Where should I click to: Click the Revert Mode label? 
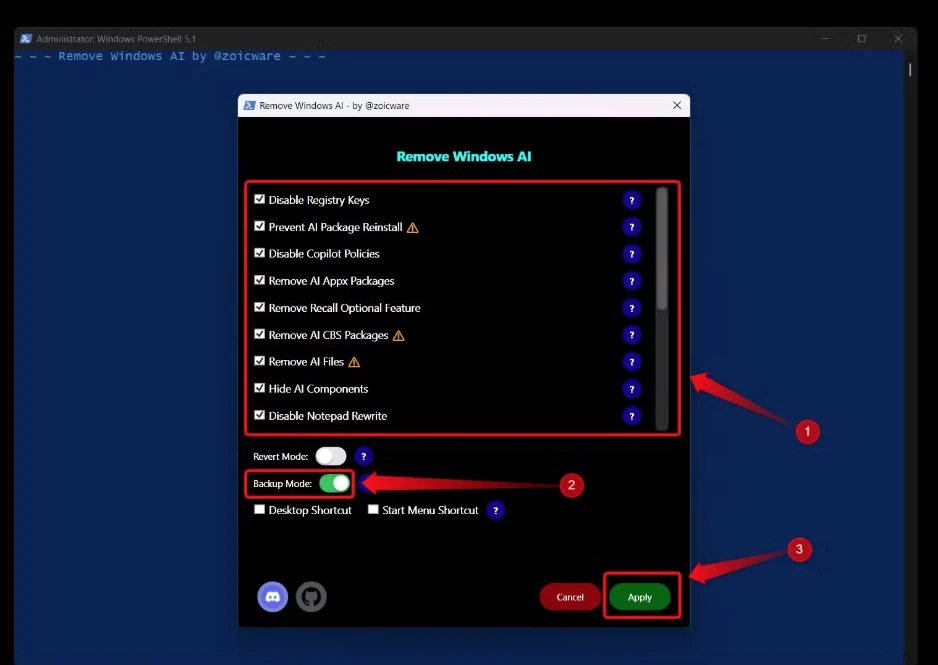[281, 457]
